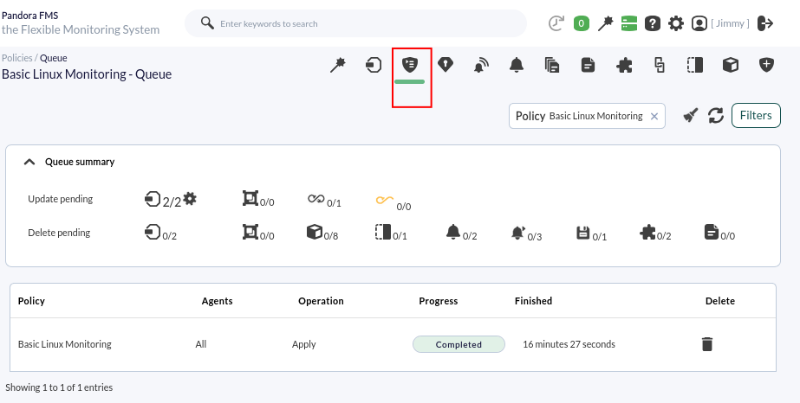Open the shield with keyhole tab

[x=445, y=65]
